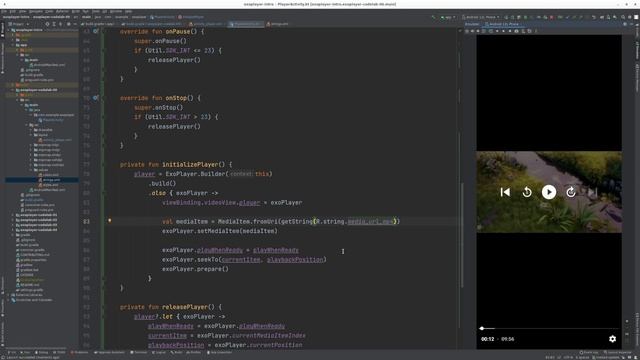The image size is (640, 360).
Task: Click emulator Home navigation icon
Action: click(x=504, y=31)
